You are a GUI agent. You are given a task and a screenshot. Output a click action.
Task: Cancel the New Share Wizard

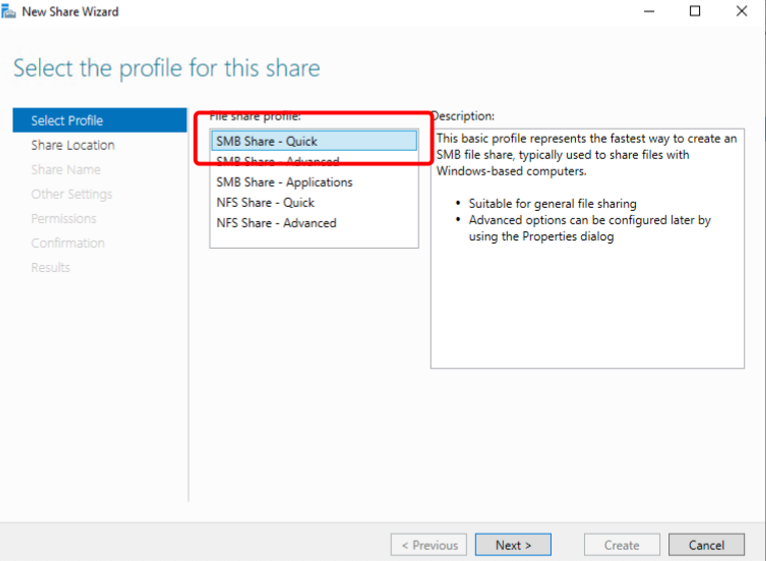pos(706,545)
